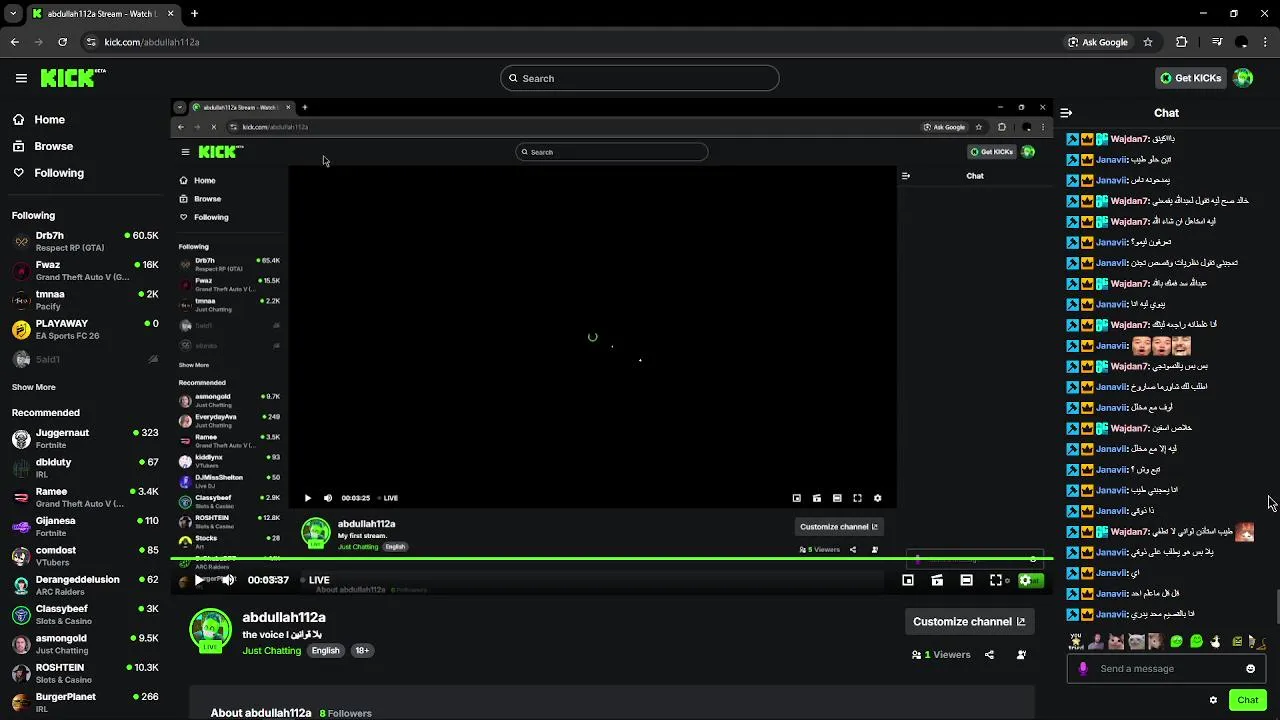Screen dimensions: 1280x720
Task: Open the Chrome three-dot menu
Action: [1266, 42]
